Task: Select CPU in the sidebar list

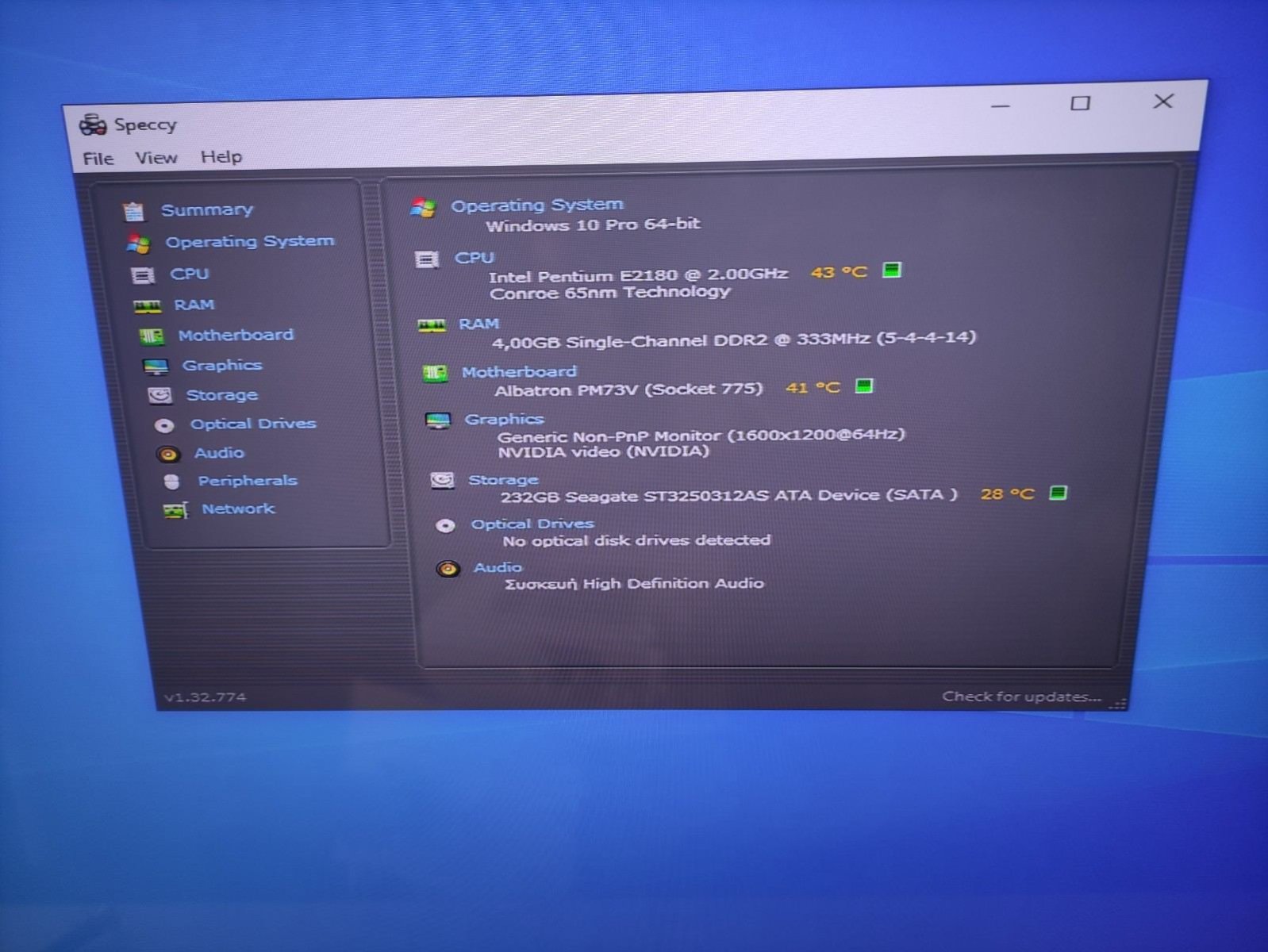Action: (190, 274)
